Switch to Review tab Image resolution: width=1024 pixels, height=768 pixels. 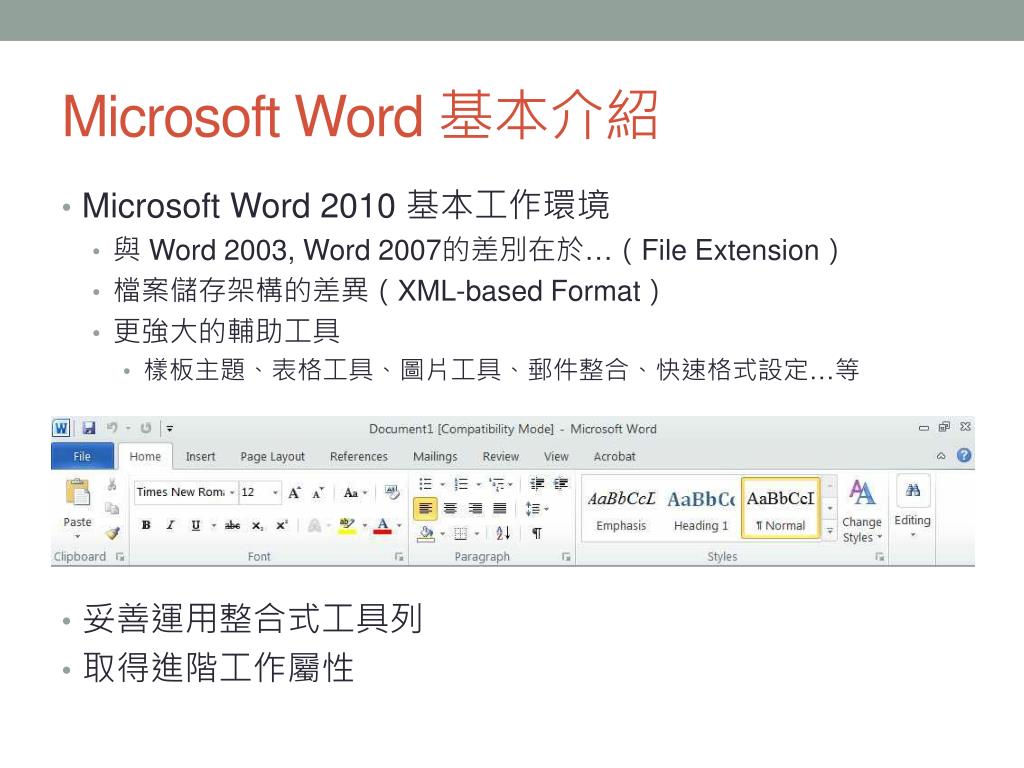click(x=500, y=456)
